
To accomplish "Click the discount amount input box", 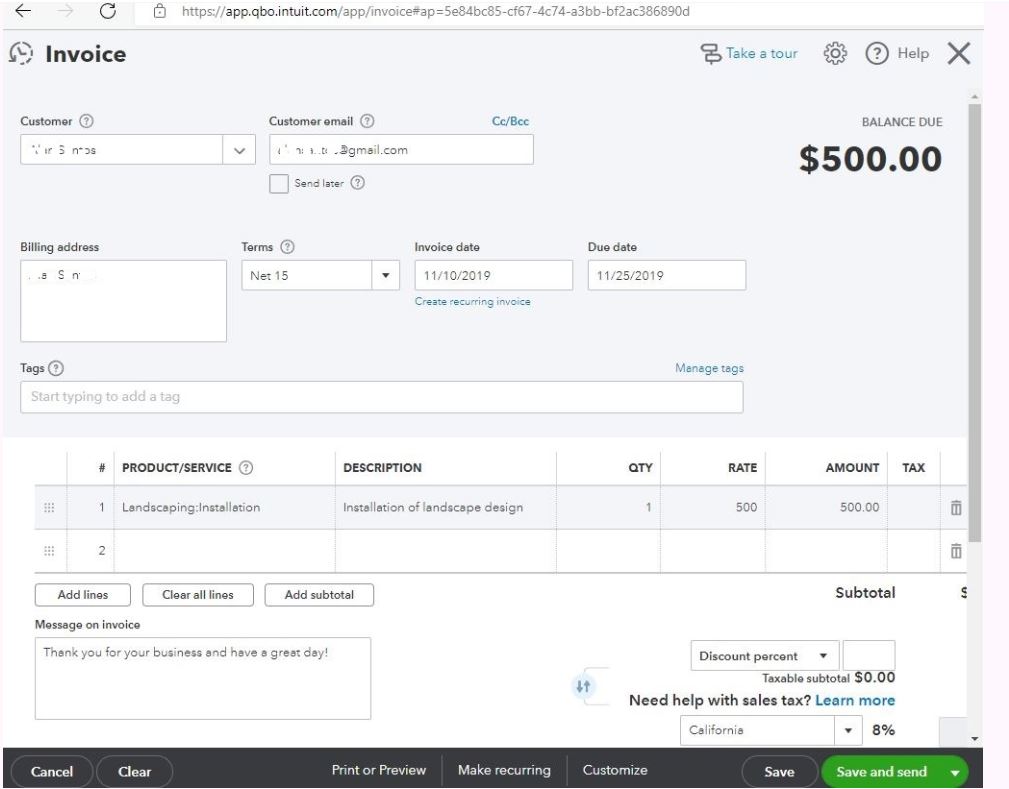I will click(x=869, y=656).
